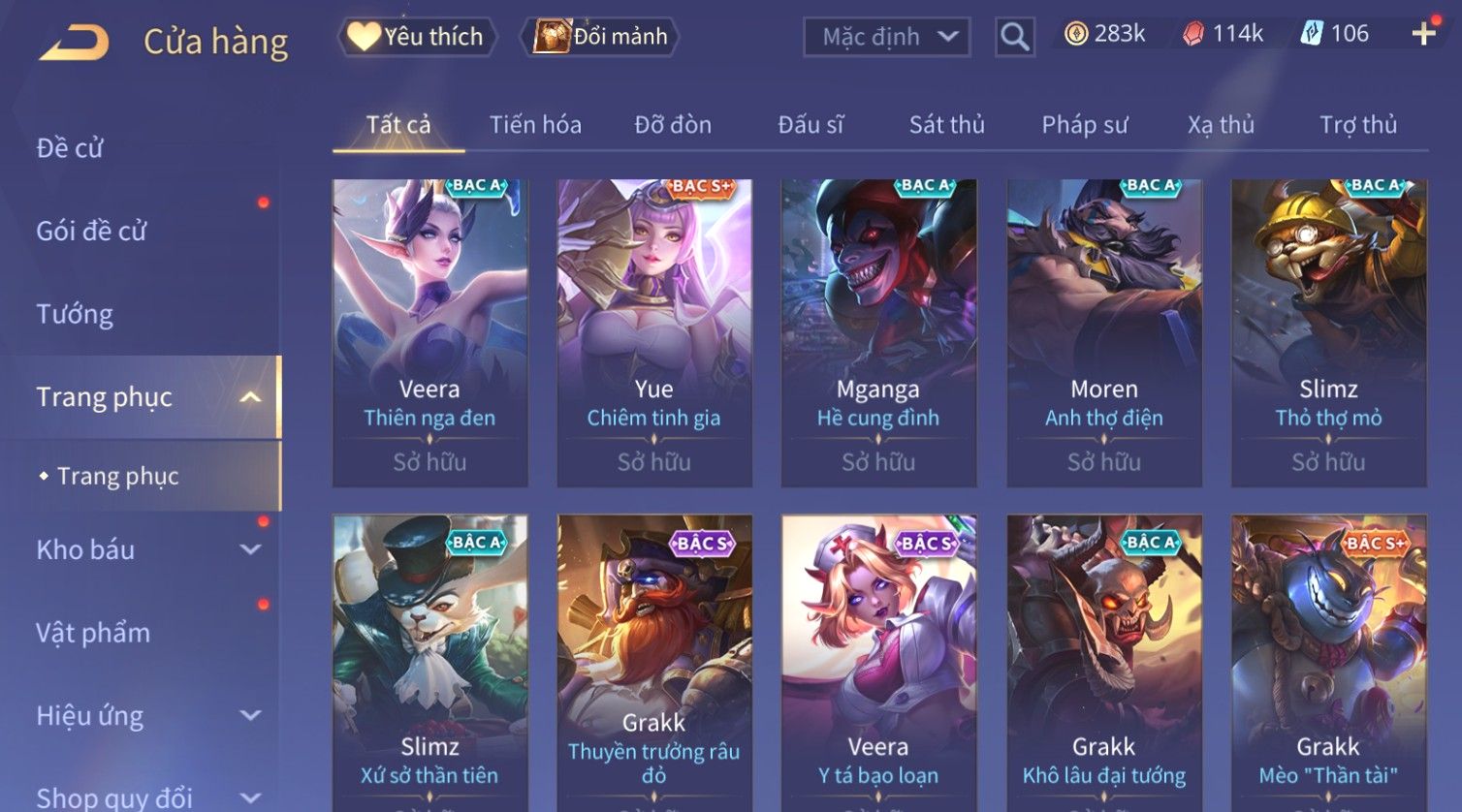
Task: Click the red ruby icon showing 114k
Action: click(x=1193, y=34)
